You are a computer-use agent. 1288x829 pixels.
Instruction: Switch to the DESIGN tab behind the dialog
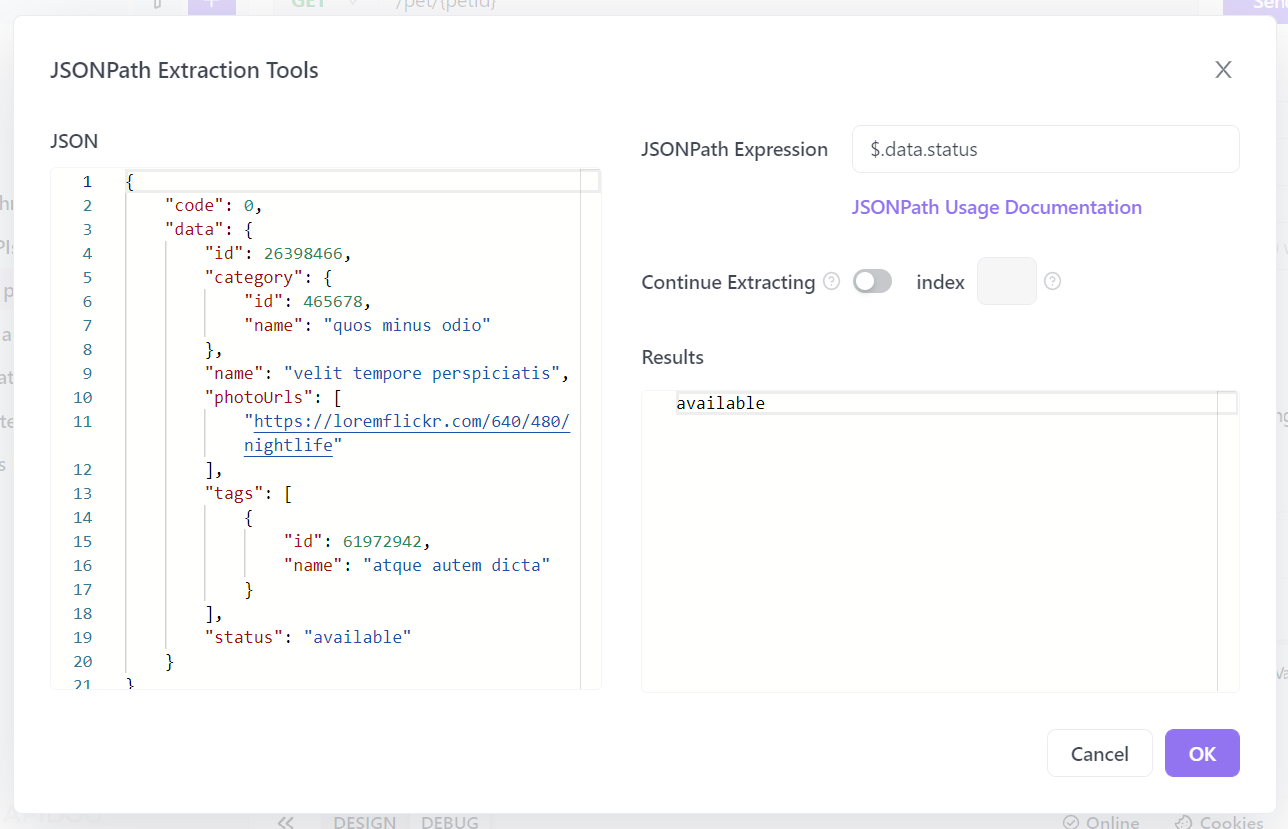click(365, 822)
